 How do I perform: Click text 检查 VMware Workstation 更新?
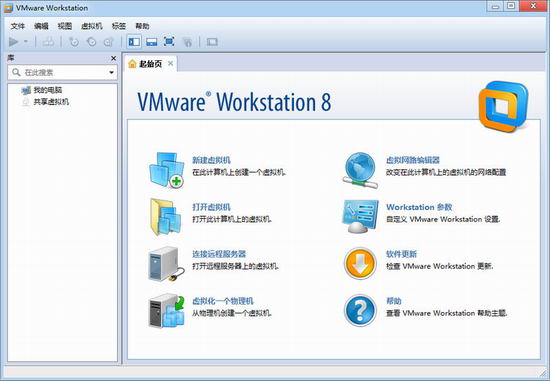(x=440, y=266)
